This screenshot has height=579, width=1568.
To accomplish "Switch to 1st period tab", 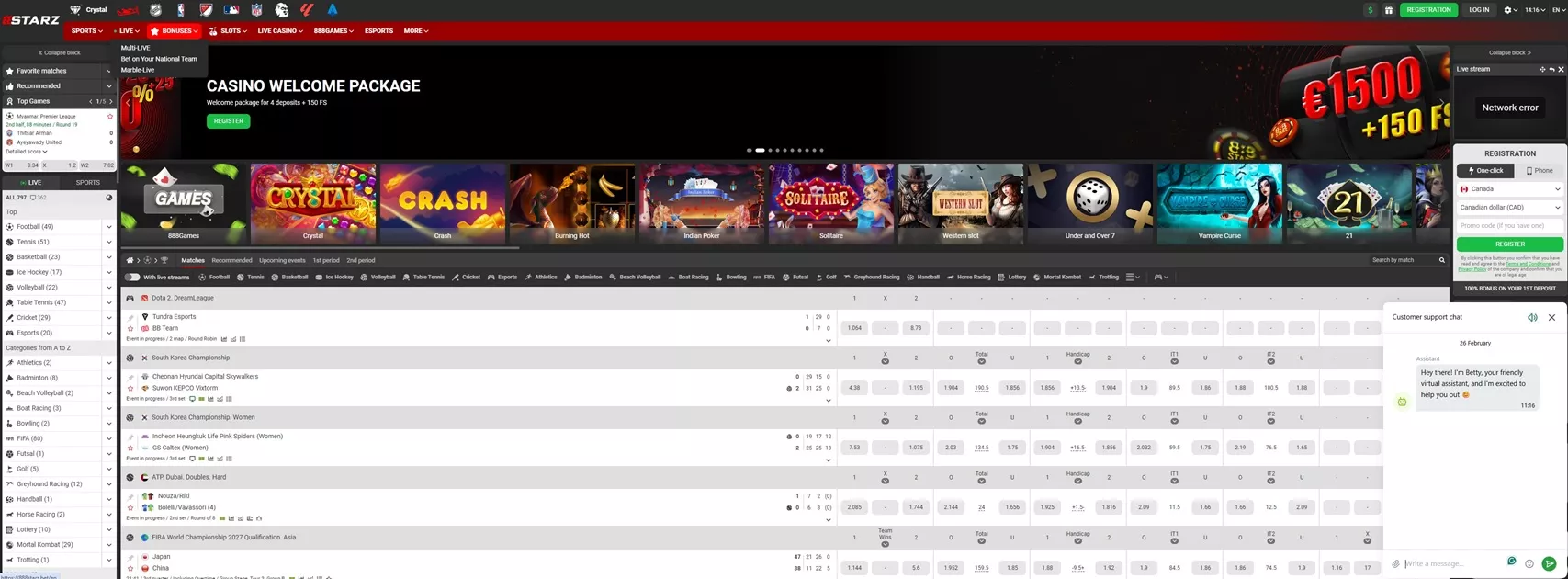I will coord(325,260).
